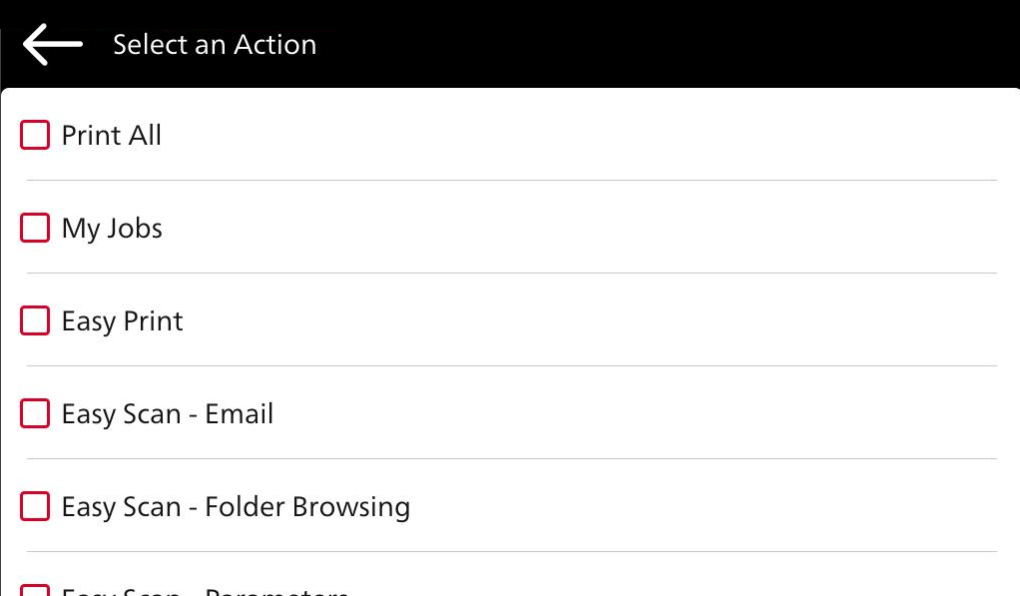Click the My Jobs label text
Screen dimensions: 1020x596
pos(112,228)
